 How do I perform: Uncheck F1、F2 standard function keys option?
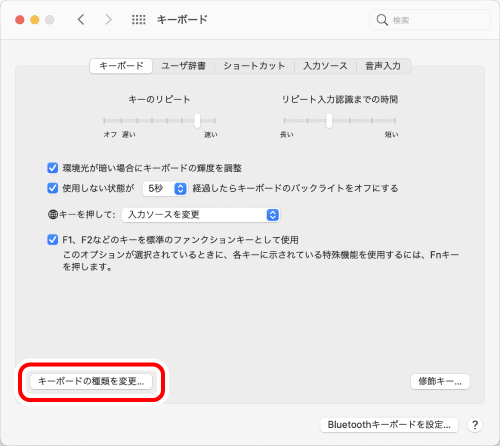(x=53, y=240)
